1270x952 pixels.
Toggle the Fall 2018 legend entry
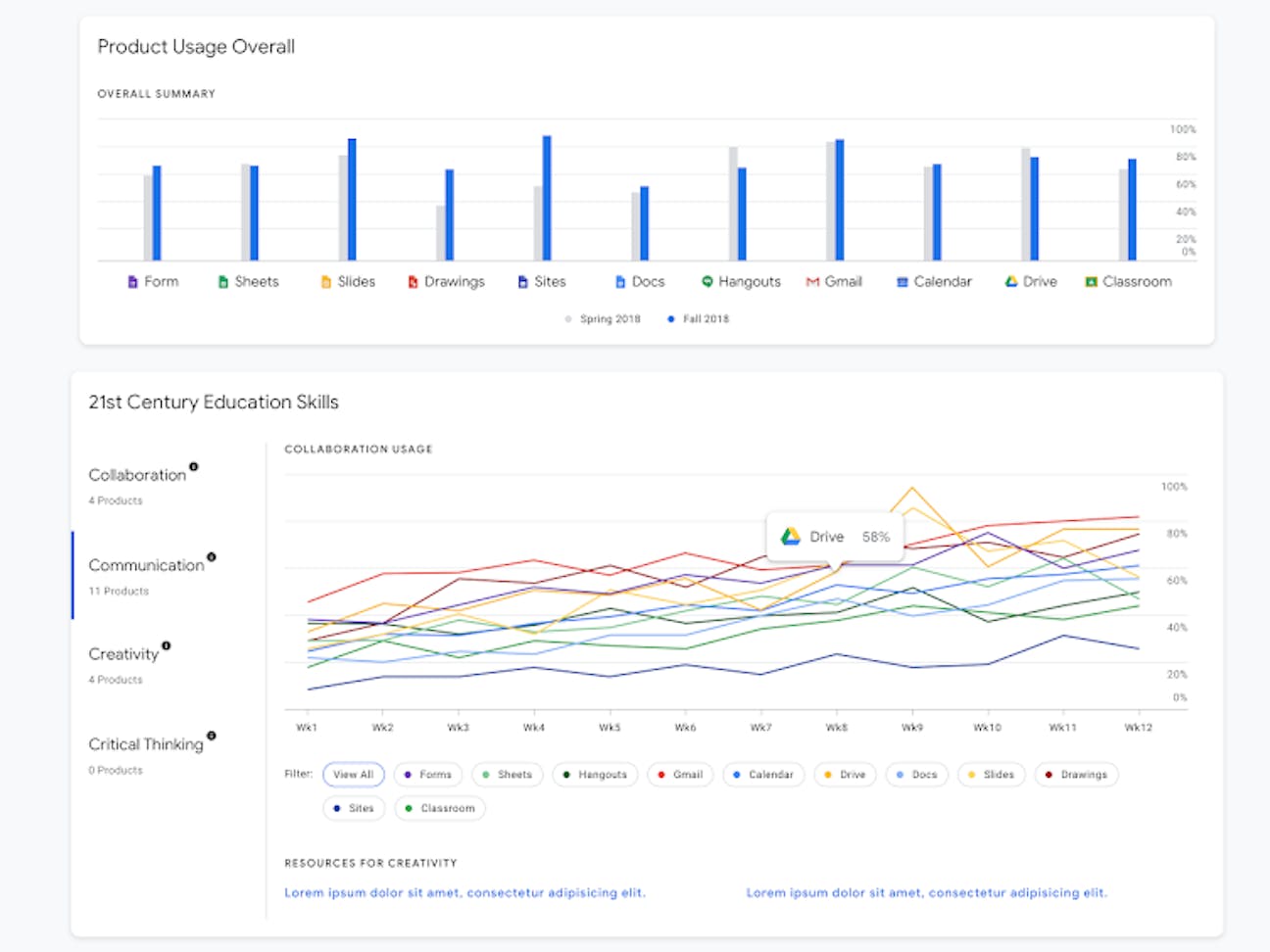pos(697,318)
